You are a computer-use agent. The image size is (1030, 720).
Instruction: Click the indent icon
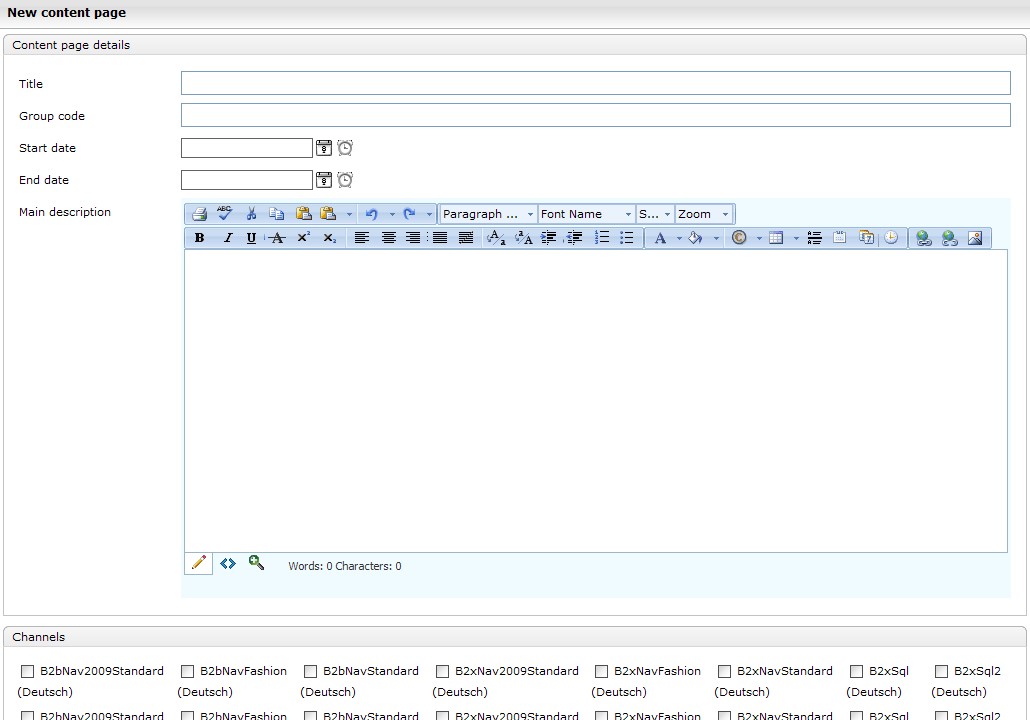(549, 238)
